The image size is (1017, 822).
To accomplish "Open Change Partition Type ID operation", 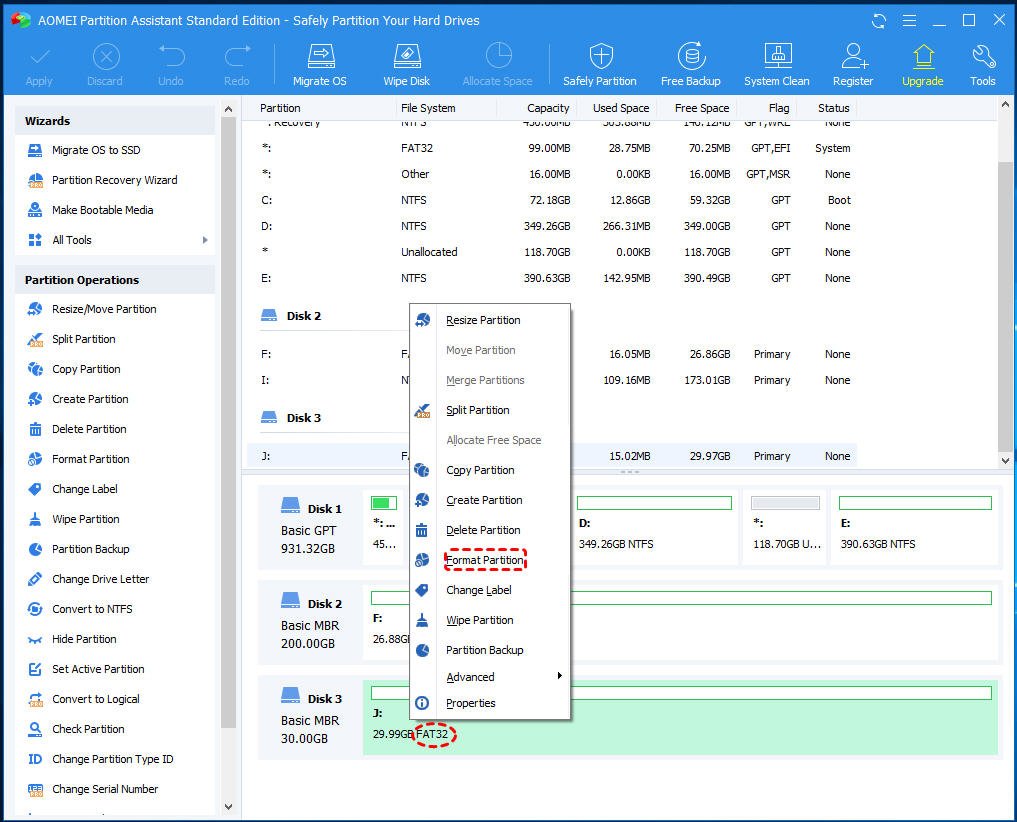I will pyautogui.click(x=112, y=759).
